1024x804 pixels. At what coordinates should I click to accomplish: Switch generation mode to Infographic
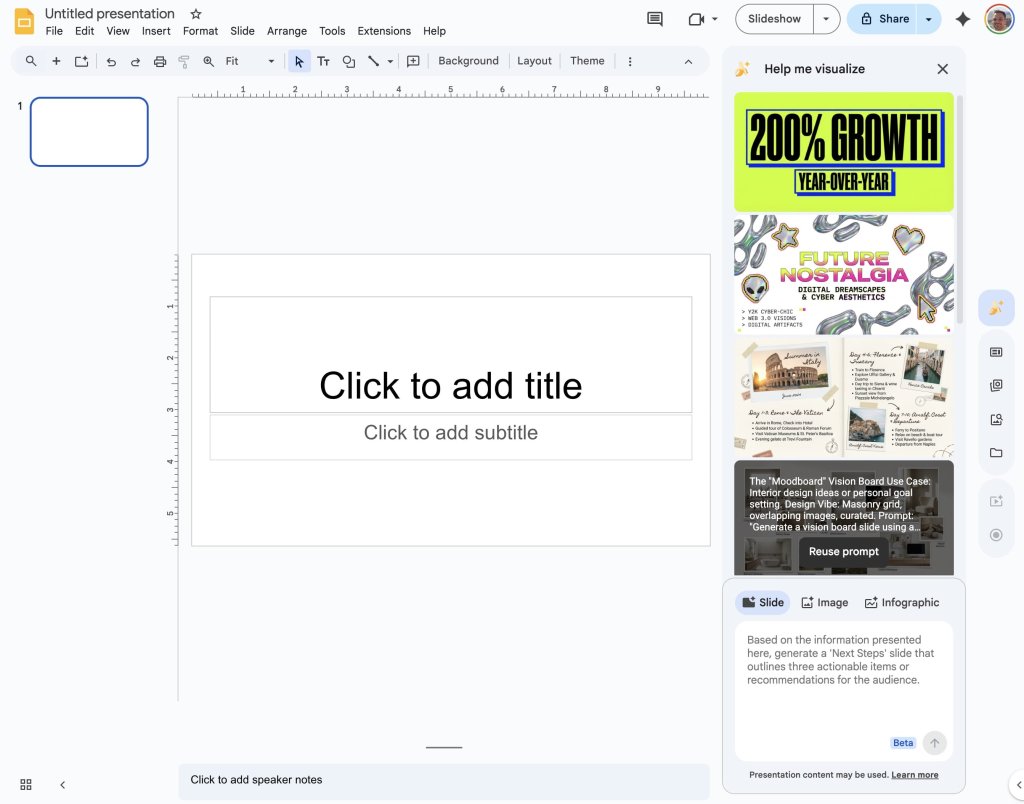(902, 603)
